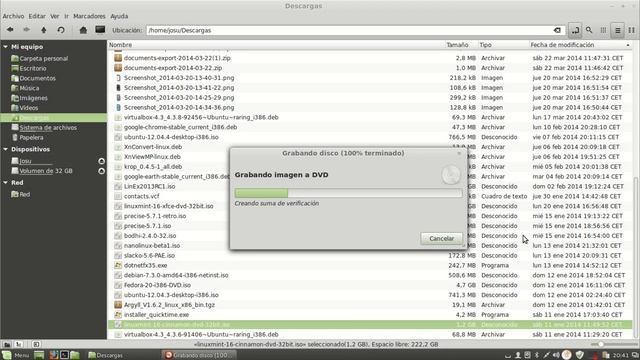Toggle the location entry mode button
The image size is (640, 360).
575,30
